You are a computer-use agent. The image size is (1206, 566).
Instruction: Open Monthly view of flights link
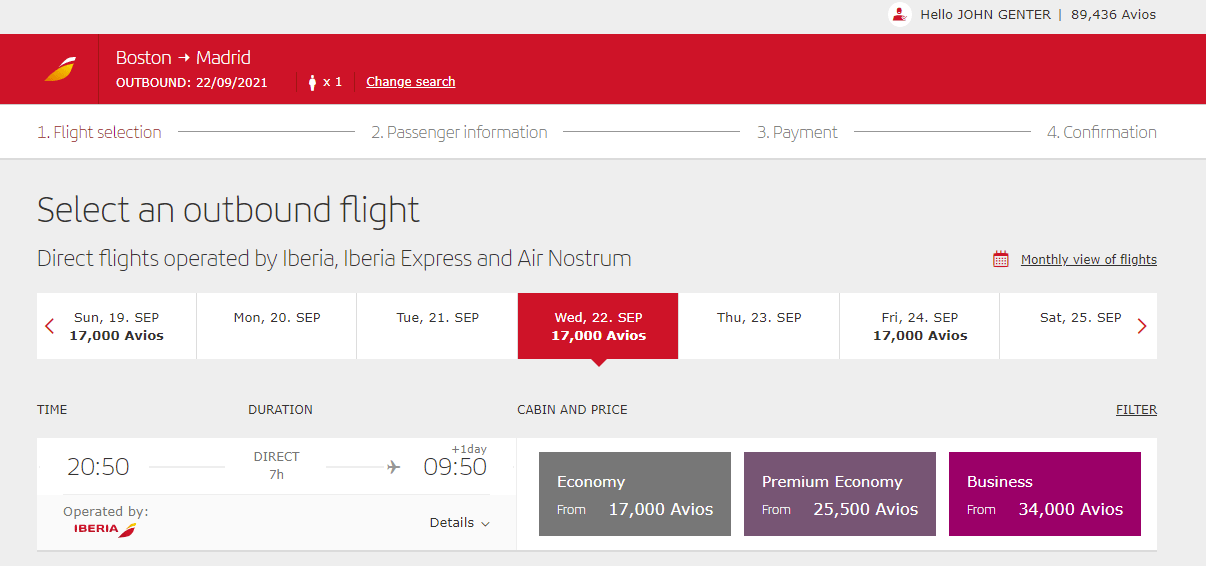coord(1088,260)
